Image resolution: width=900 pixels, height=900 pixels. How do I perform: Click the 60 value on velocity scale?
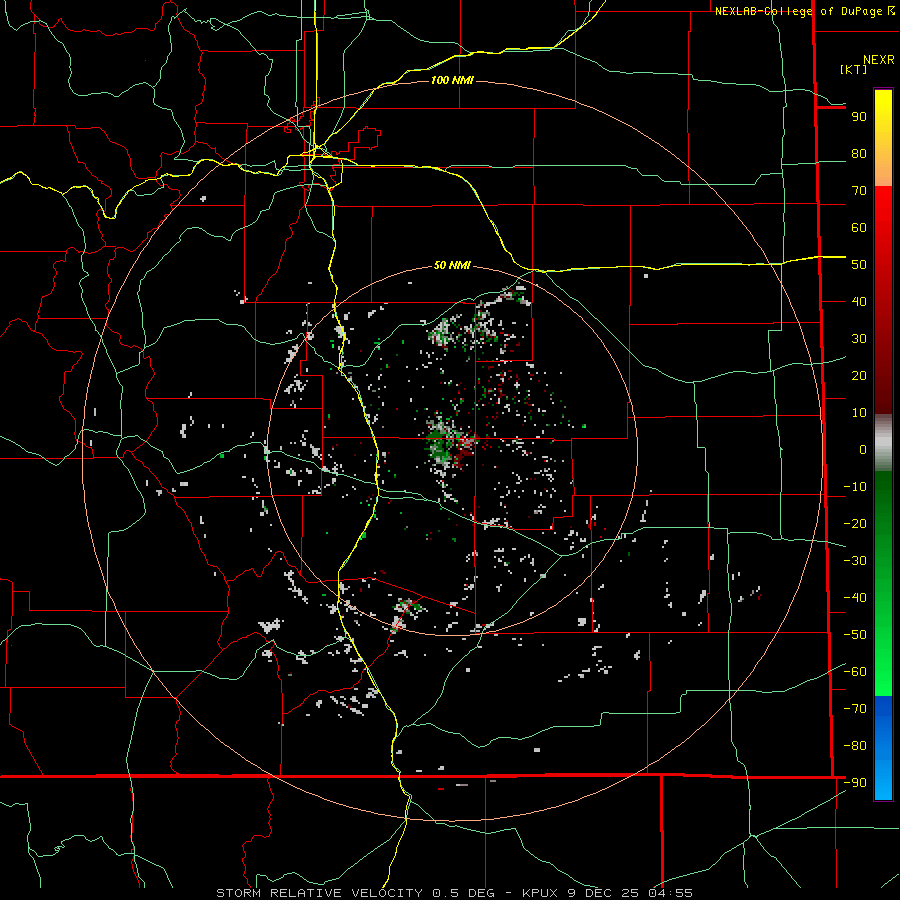click(859, 228)
